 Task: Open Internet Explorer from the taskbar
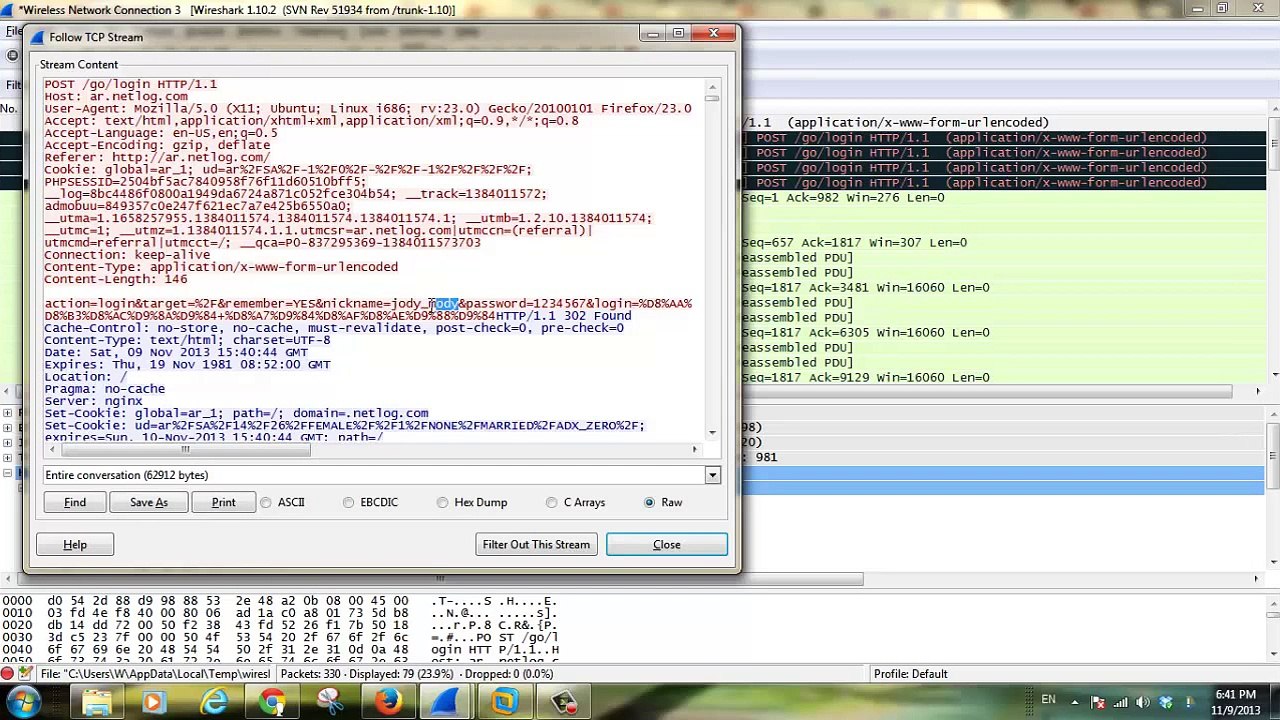(x=213, y=702)
